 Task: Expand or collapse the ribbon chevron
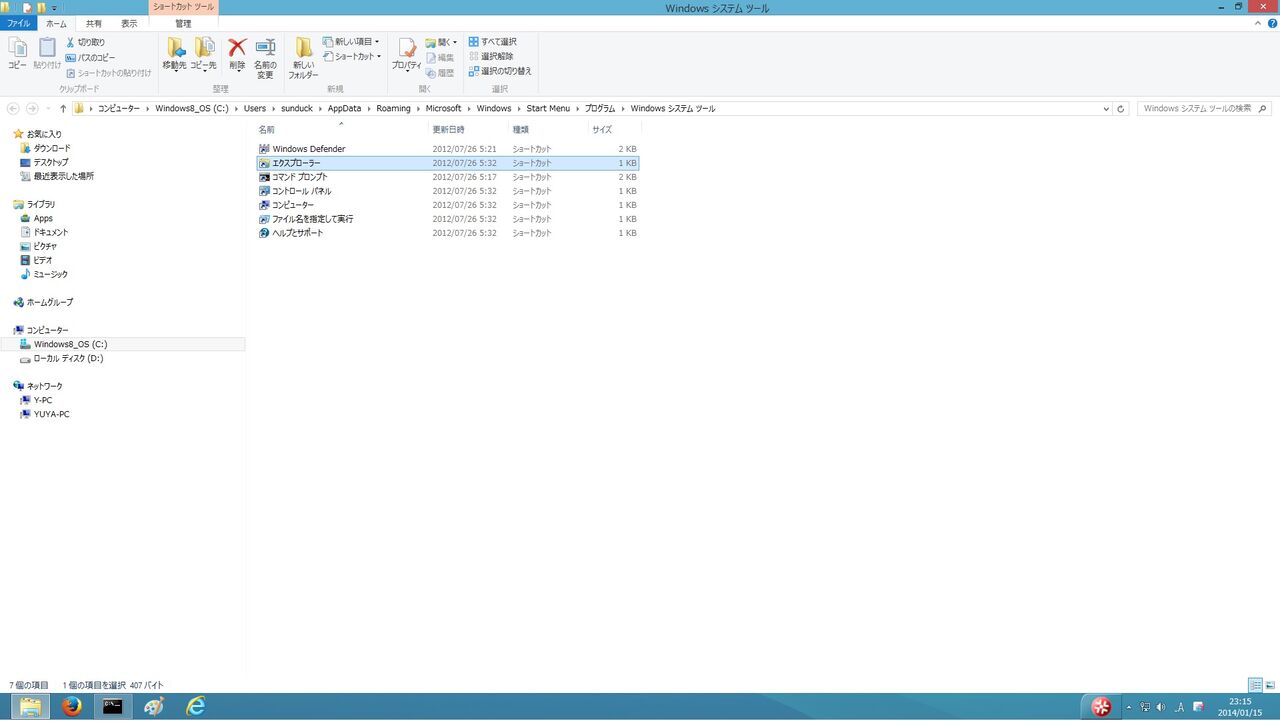coord(1257,22)
